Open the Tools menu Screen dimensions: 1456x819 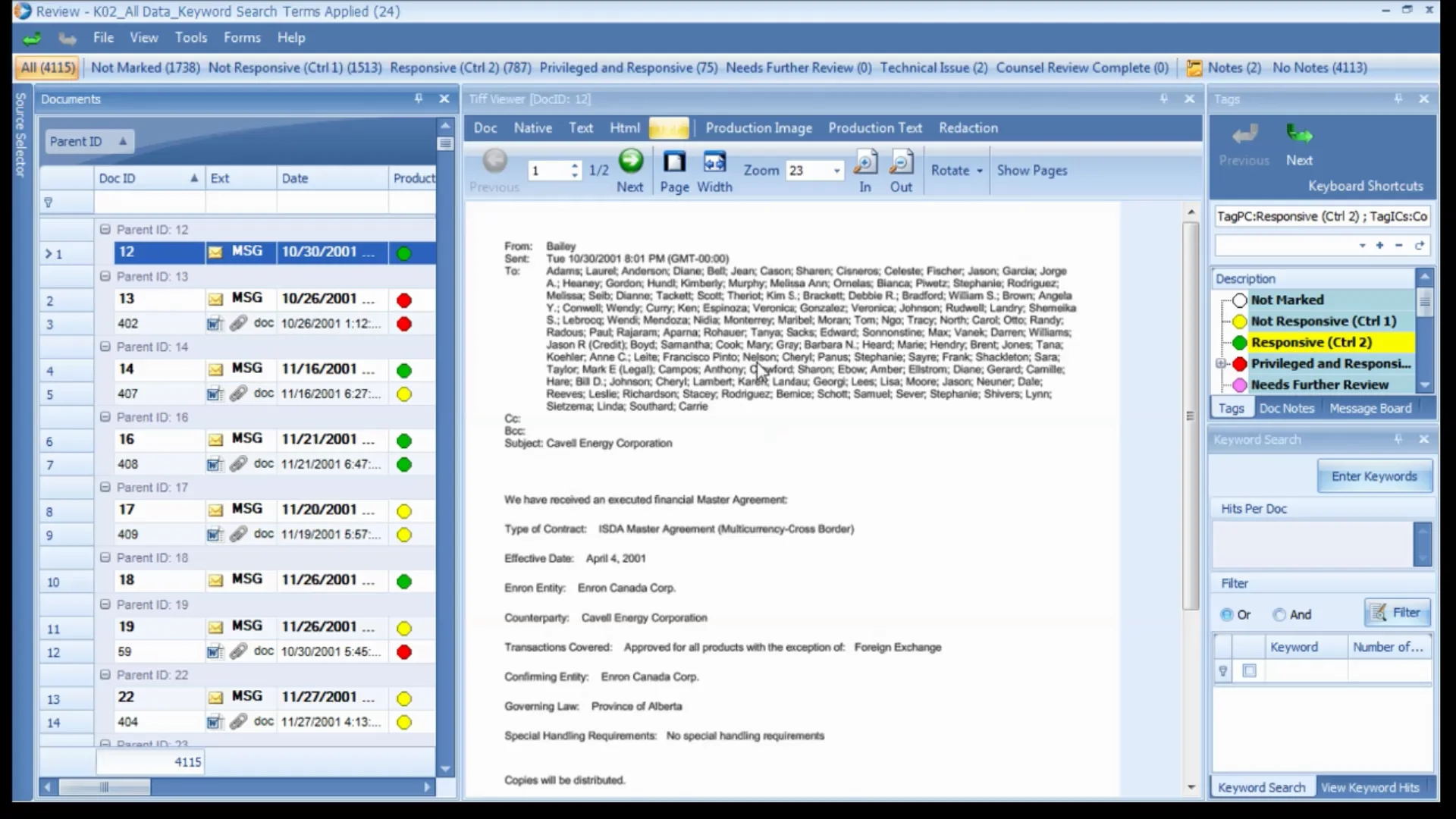click(x=190, y=38)
